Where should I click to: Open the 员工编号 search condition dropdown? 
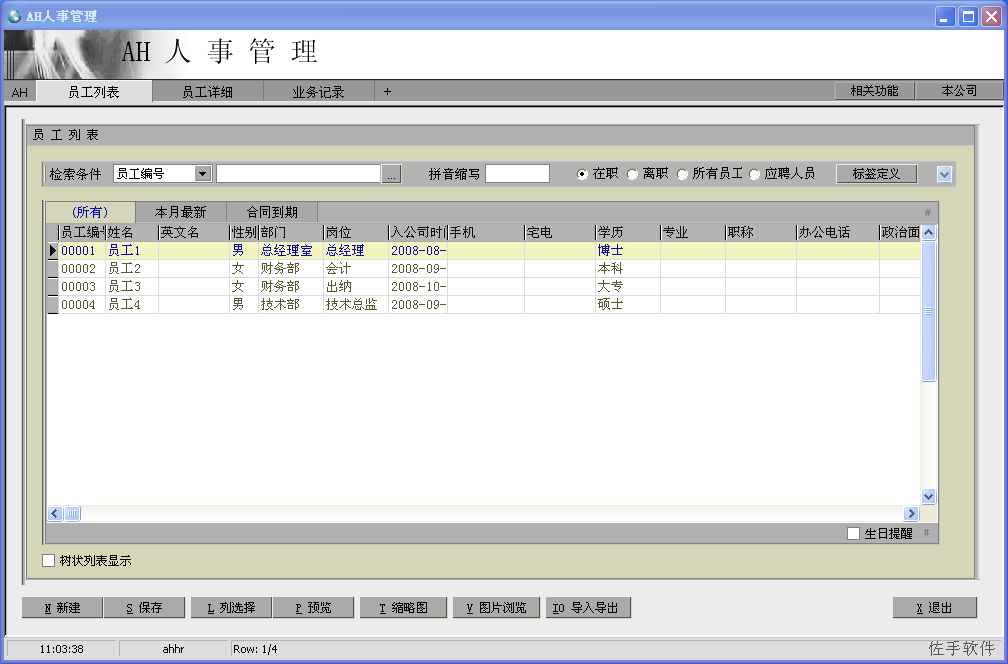202,174
